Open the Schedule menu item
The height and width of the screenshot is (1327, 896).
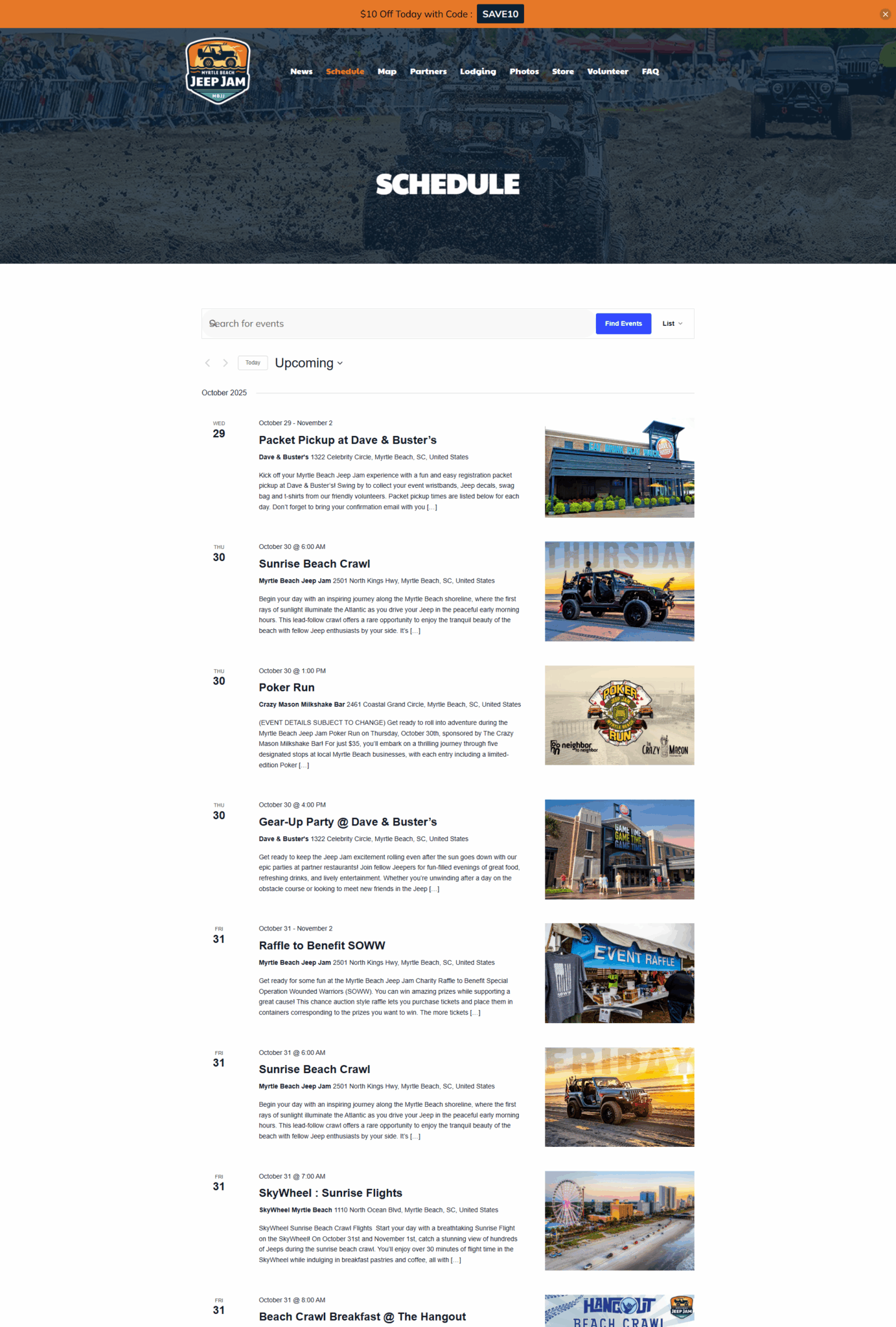pyautogui.click(x=345, y=71)
